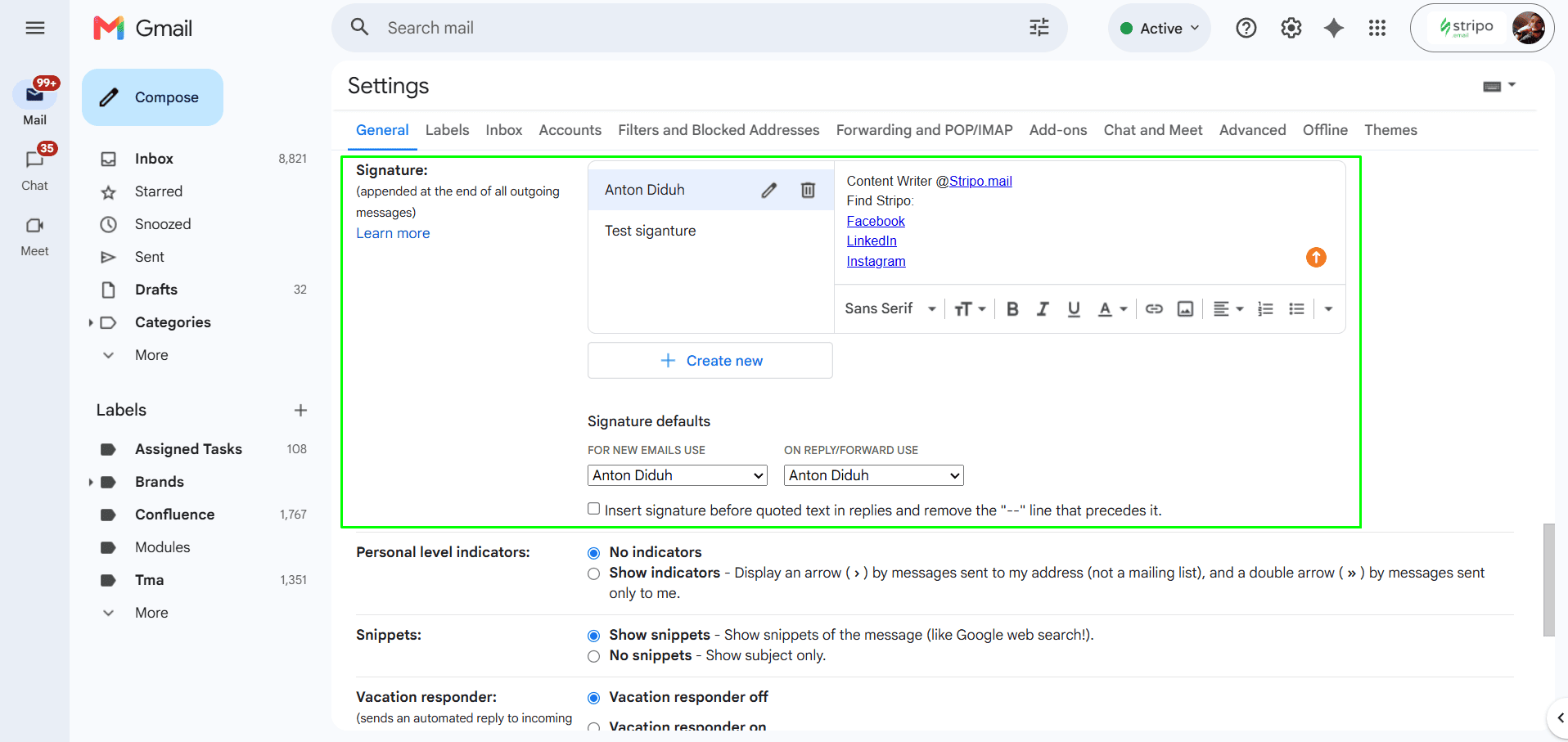Toggle underline formatting in signature editor
The image size is (1568, 742).
pyautogui.click(x=1074, y=309)
